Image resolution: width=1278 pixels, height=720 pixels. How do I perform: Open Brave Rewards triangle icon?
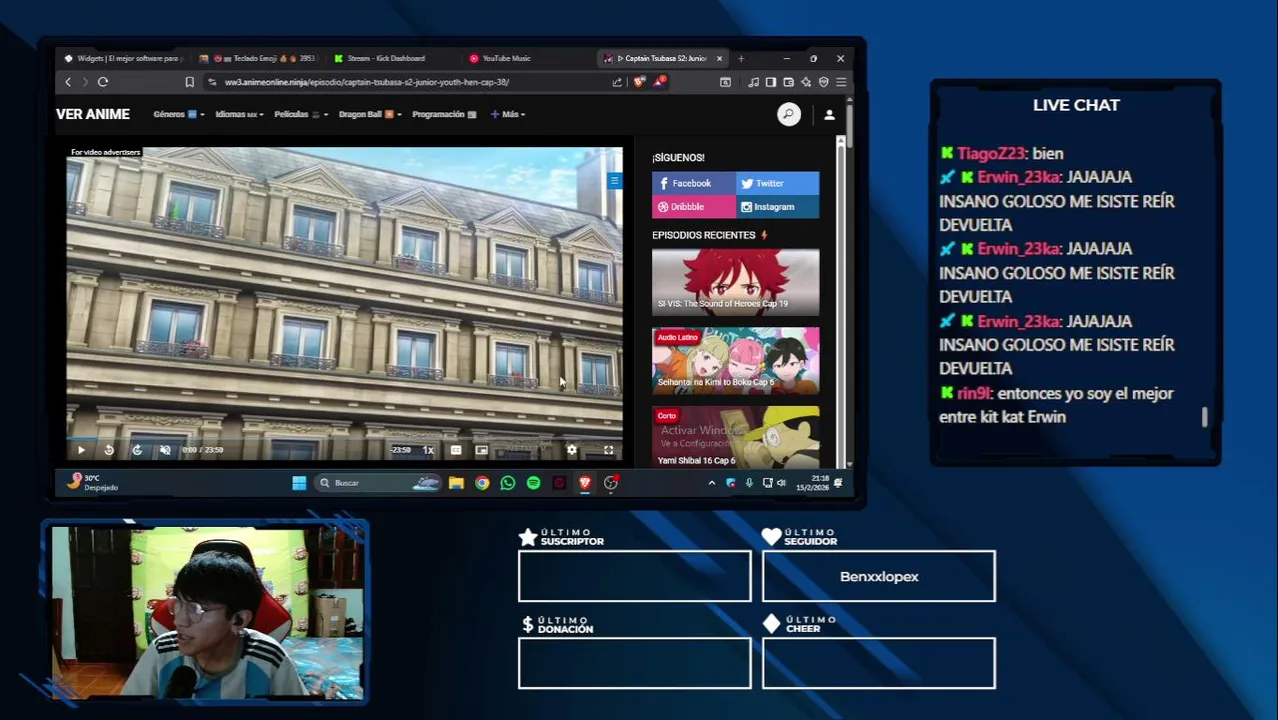[659, 82]
